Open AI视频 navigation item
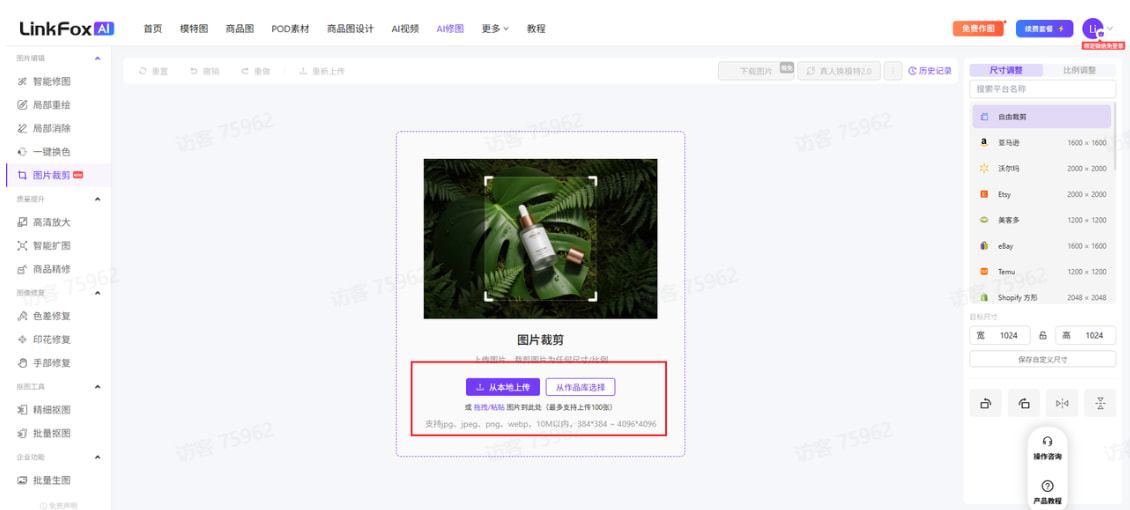The width and height of the screenshot is (1130, 510). click(x=405, y=29)
